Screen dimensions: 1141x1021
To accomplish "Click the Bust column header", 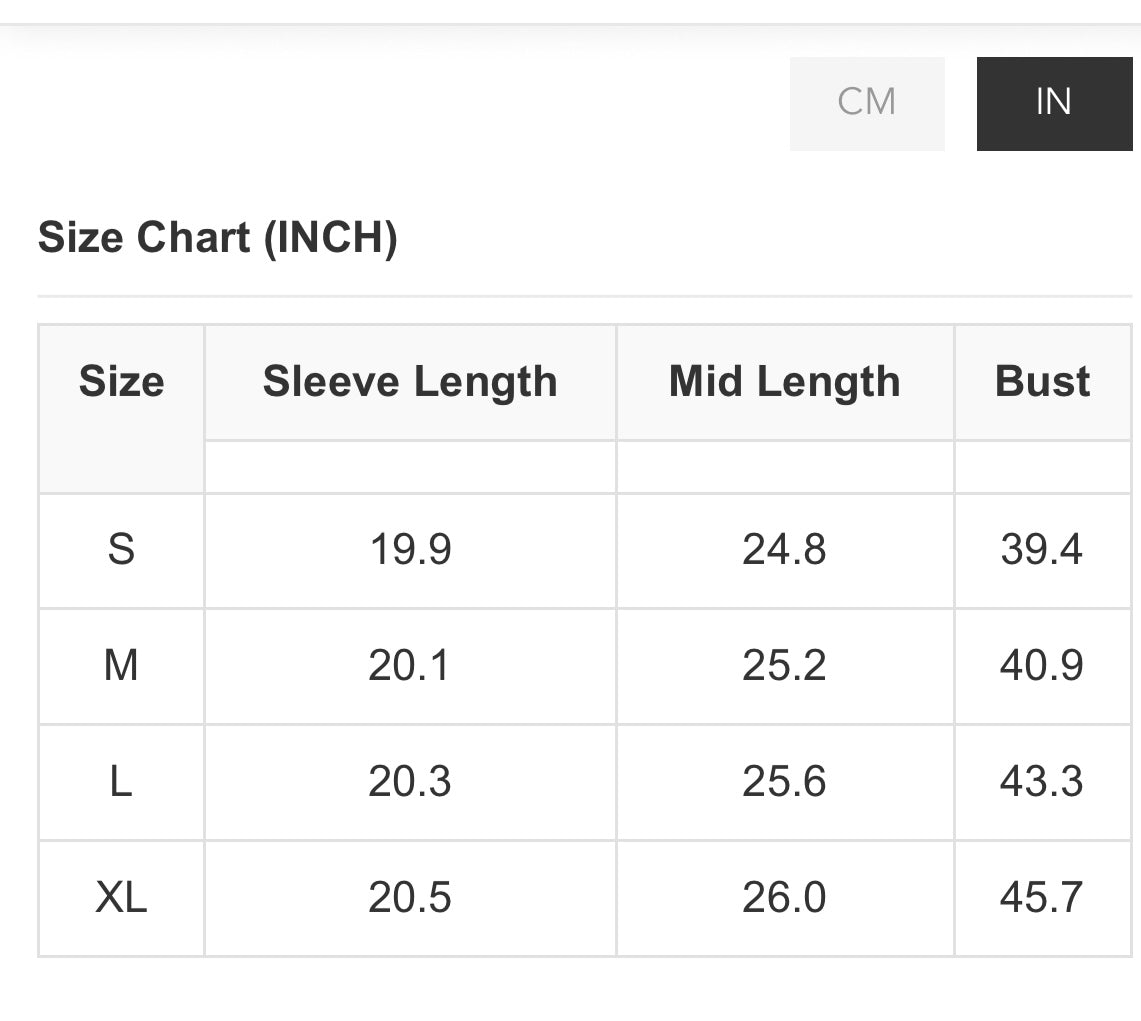I will (x=1042, y=381).
